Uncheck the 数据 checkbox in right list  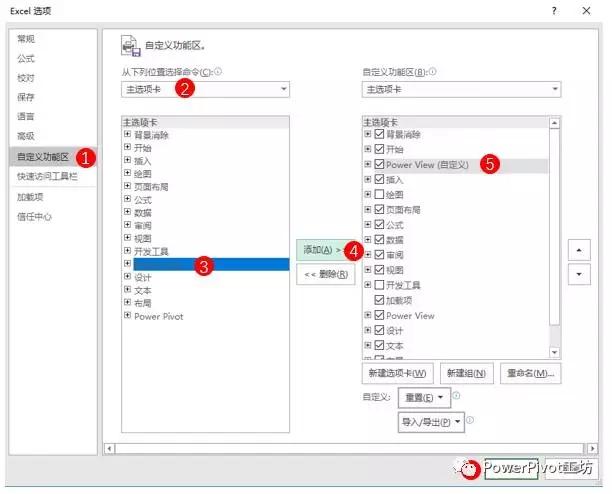(379, 240)
